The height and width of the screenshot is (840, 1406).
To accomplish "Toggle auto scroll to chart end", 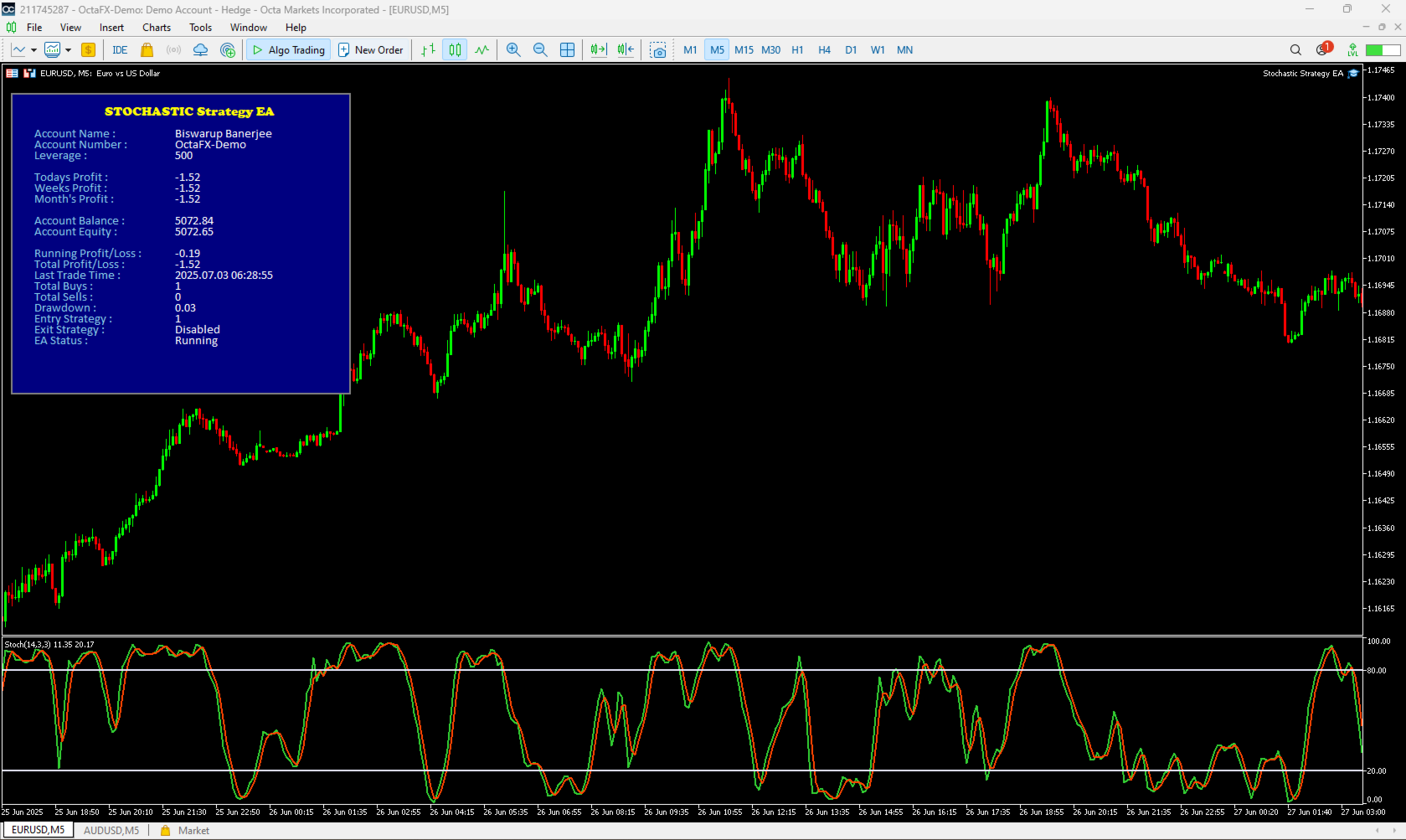I will pyautogui.click(x=598, y=50).
